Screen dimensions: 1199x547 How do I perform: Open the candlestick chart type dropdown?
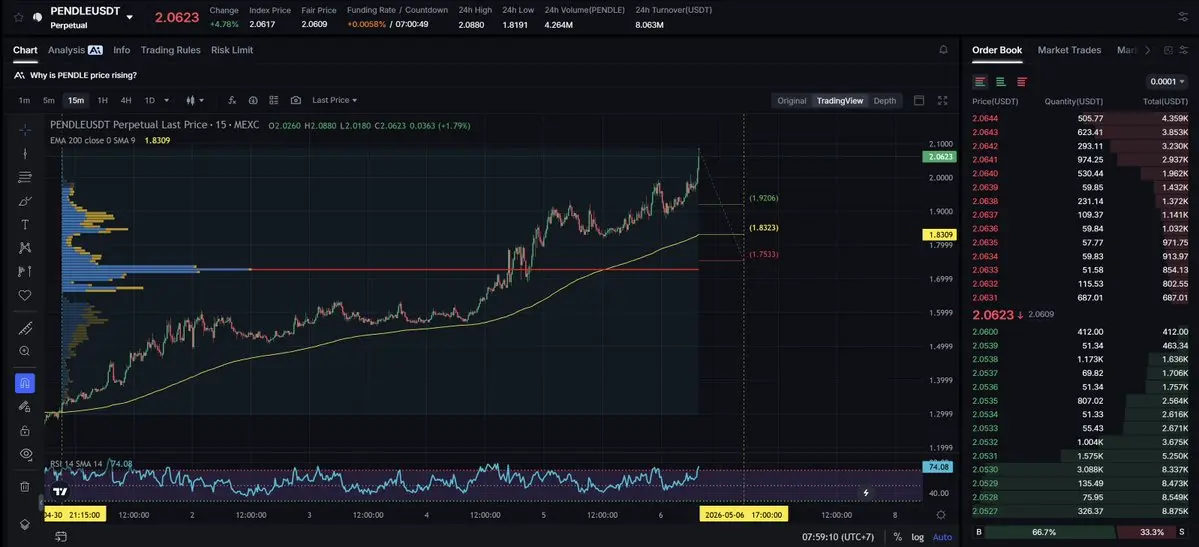click(196, 100)
